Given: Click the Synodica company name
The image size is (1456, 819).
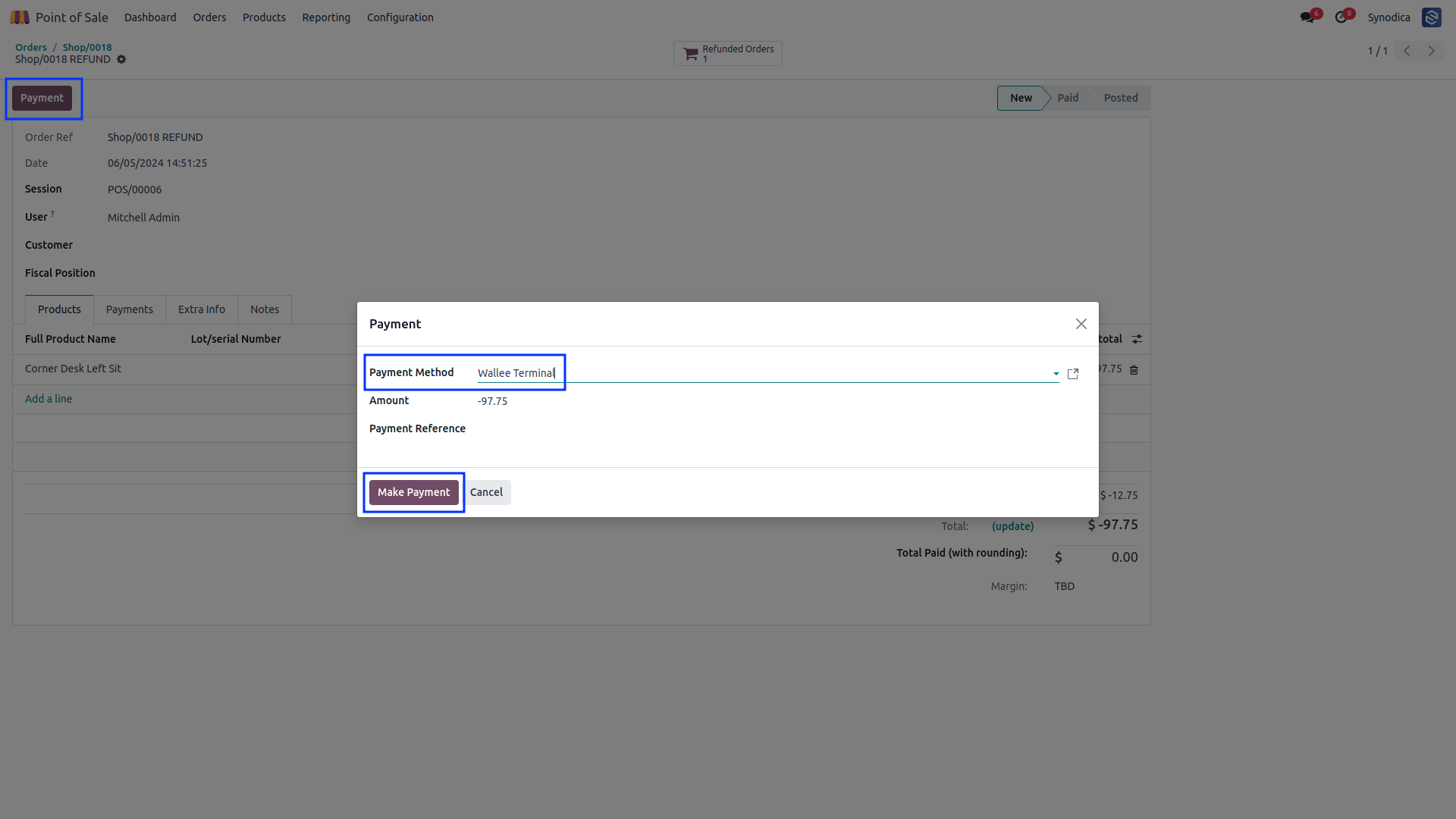Looking at the screenshot, I should pos(1389,17).
